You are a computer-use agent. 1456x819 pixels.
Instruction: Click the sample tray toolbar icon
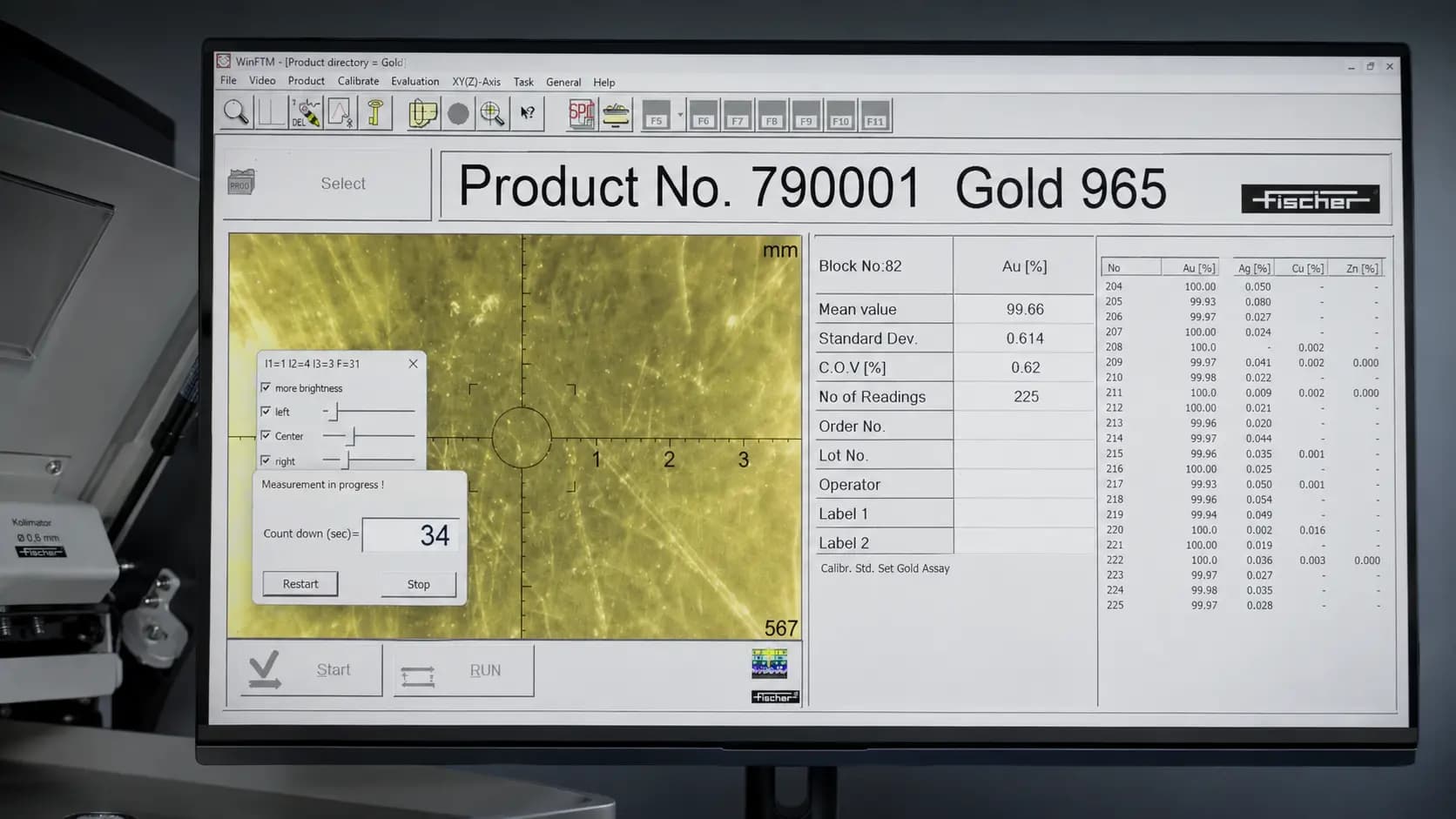(x=616, y=115)
